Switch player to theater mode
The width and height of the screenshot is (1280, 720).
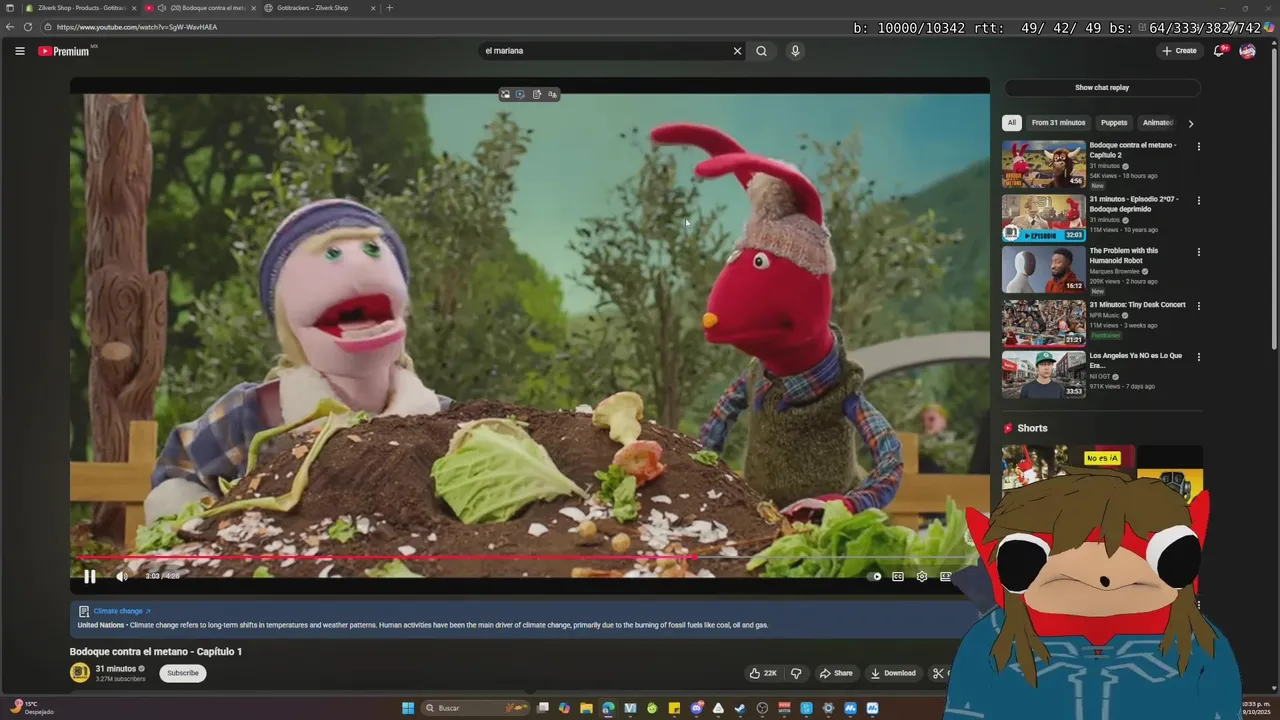945,576
